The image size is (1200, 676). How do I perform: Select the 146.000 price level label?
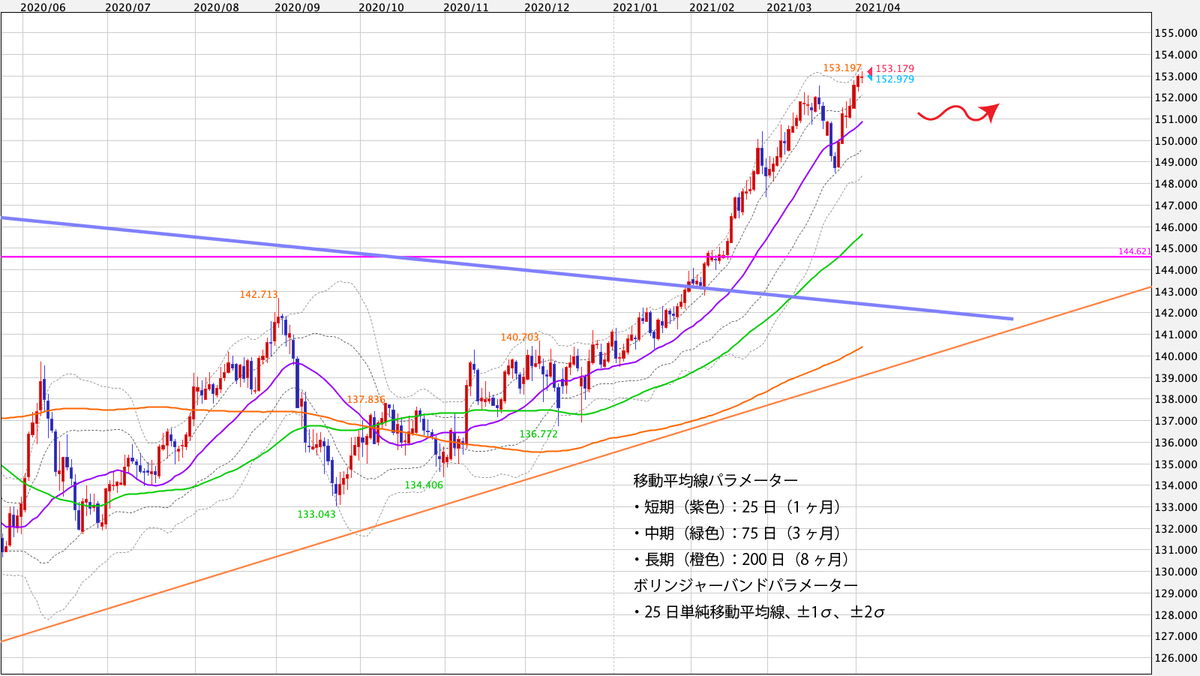point(1177,227)
